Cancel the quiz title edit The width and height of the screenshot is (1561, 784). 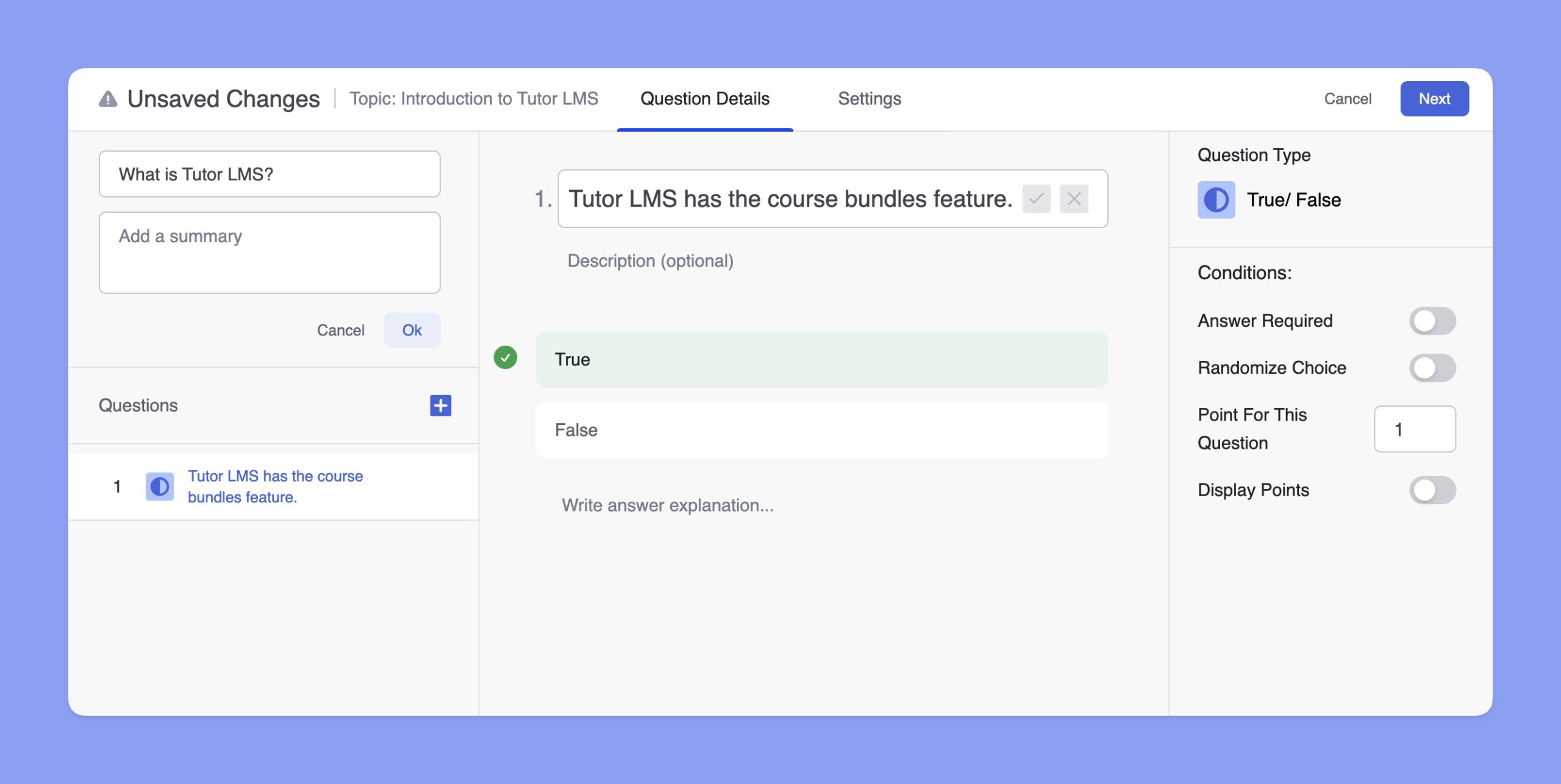(340, 330)
